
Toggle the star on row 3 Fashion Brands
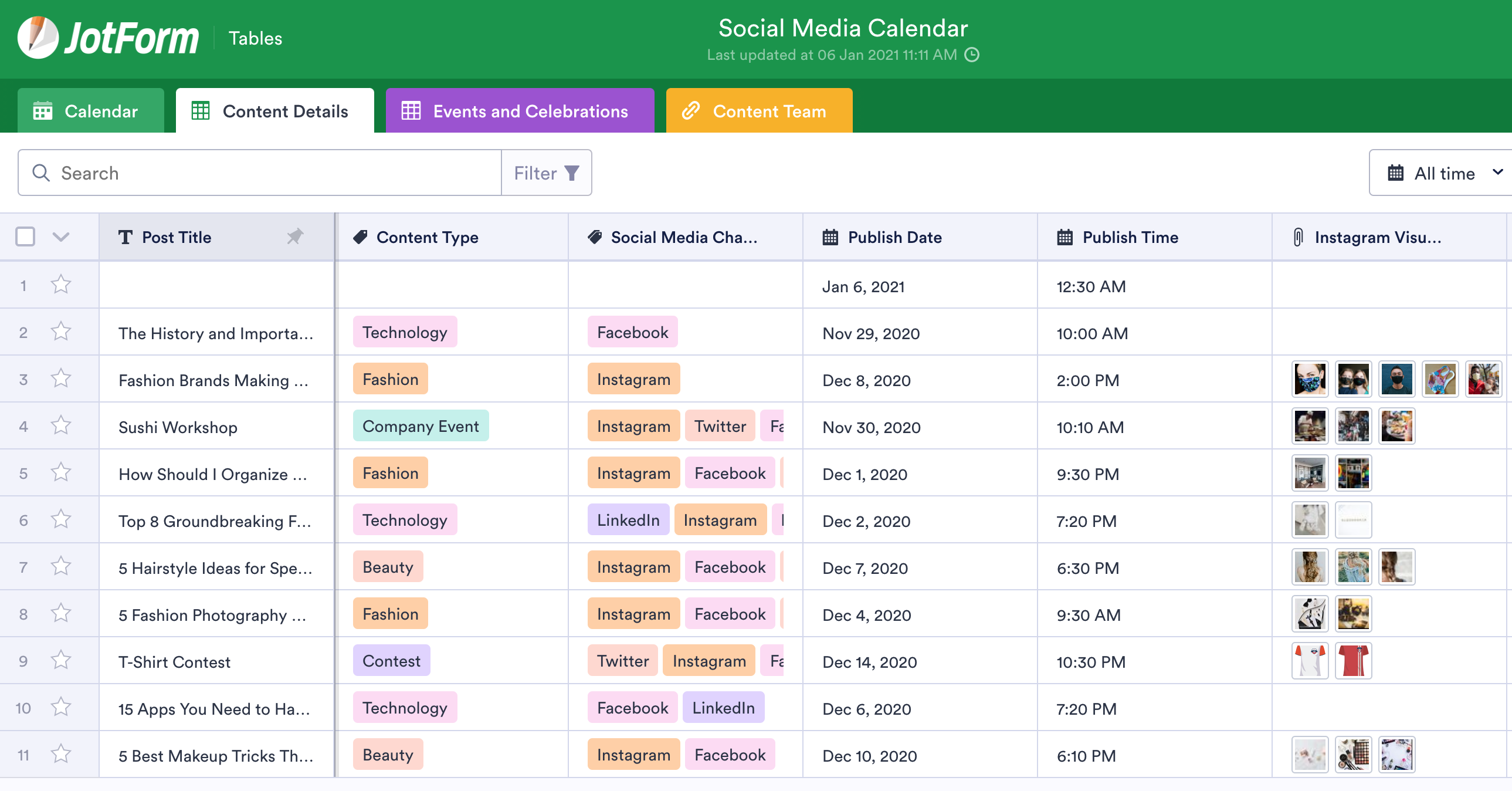(x=61, y=379)
